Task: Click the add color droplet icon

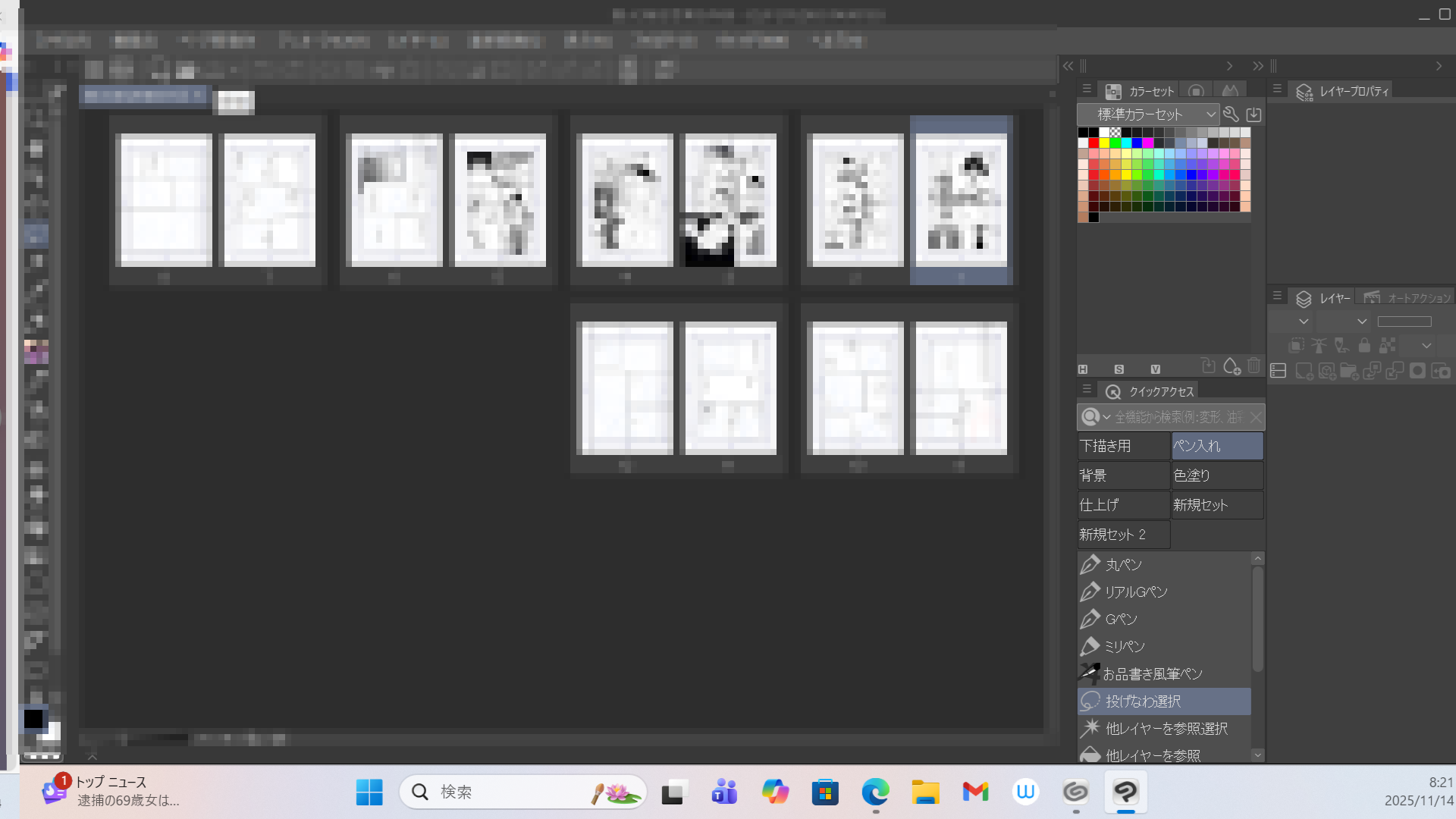Action: pyautogui.click(x=1232, y=368)
